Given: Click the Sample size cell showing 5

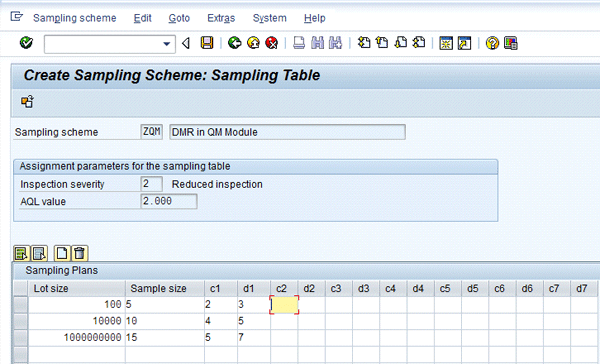Looking at the screenshot, I should [x=165, y=305].
